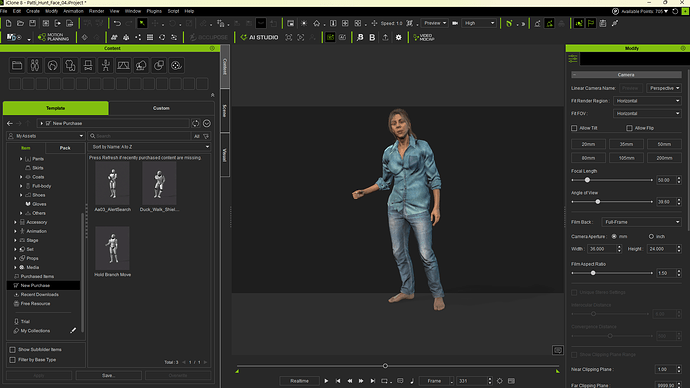Expand the Animation tree node
Viewport: 690px width, 388px height.
pyautogui.click(x=15, y=231)
